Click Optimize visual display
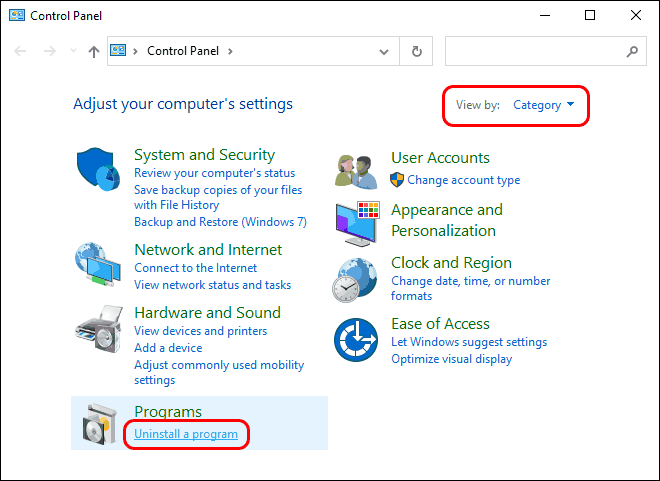 click(x=452, y=359)
